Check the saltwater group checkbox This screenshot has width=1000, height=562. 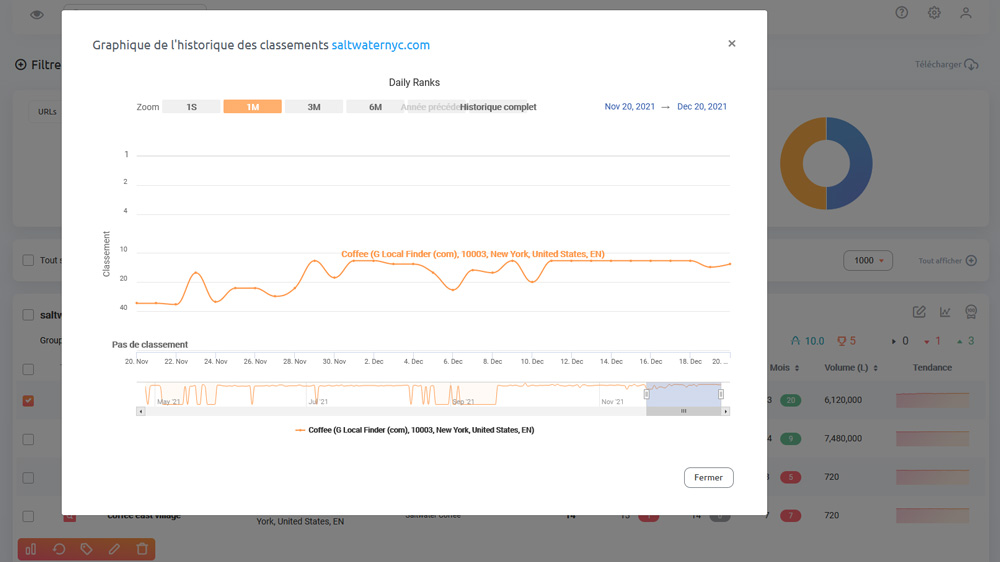28,314
